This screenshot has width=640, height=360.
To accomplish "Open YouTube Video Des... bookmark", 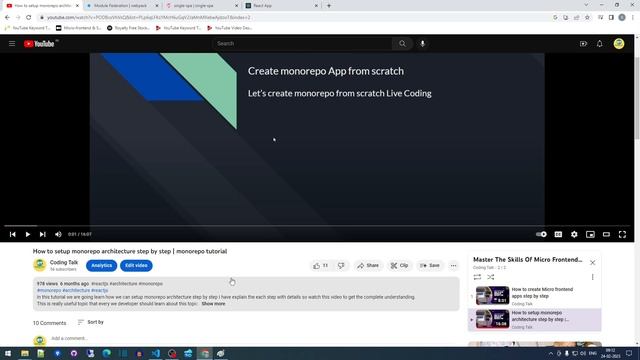I will (229, 28).
